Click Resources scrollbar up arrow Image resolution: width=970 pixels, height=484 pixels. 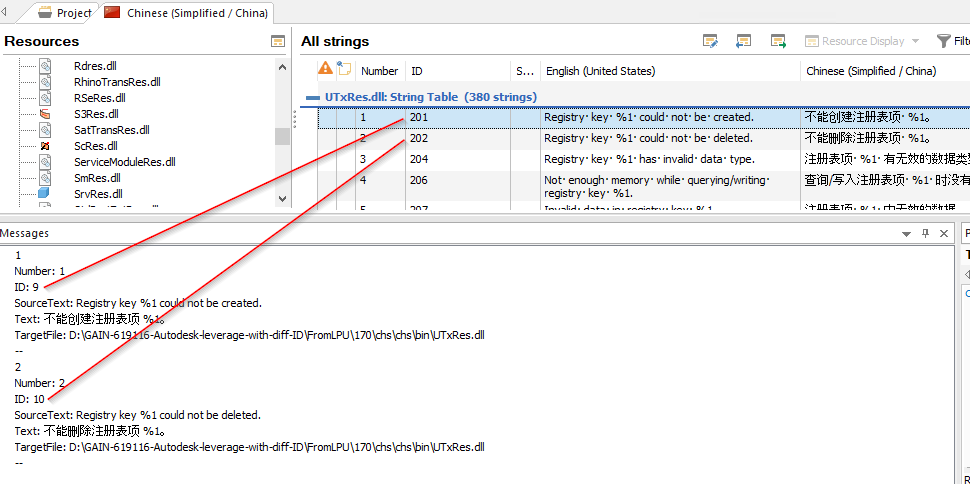click(282, 67)
